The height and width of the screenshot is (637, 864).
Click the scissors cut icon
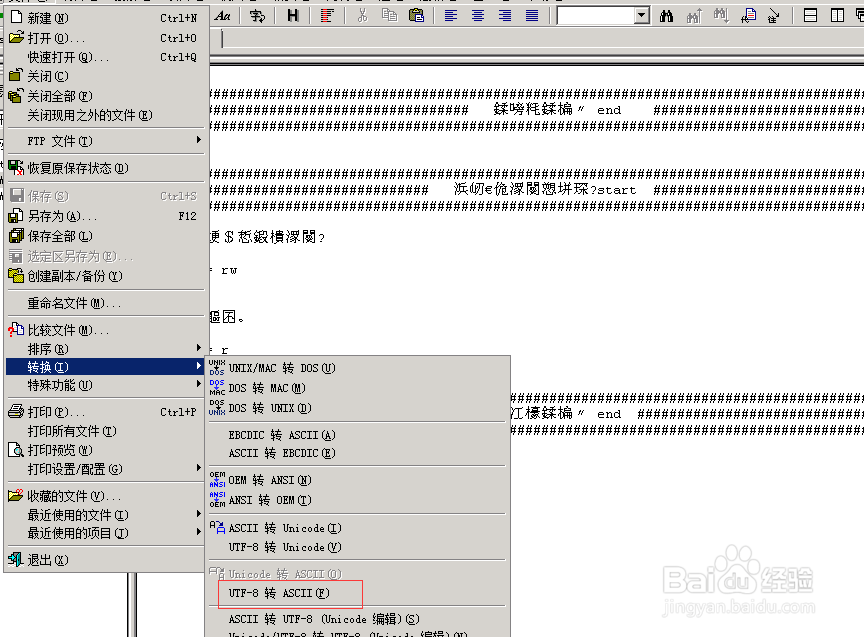362,15
